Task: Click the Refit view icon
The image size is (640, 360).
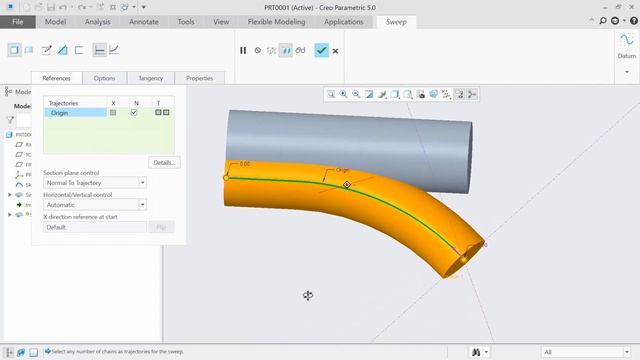Action: pyautogui.click(x=331, y=94)
